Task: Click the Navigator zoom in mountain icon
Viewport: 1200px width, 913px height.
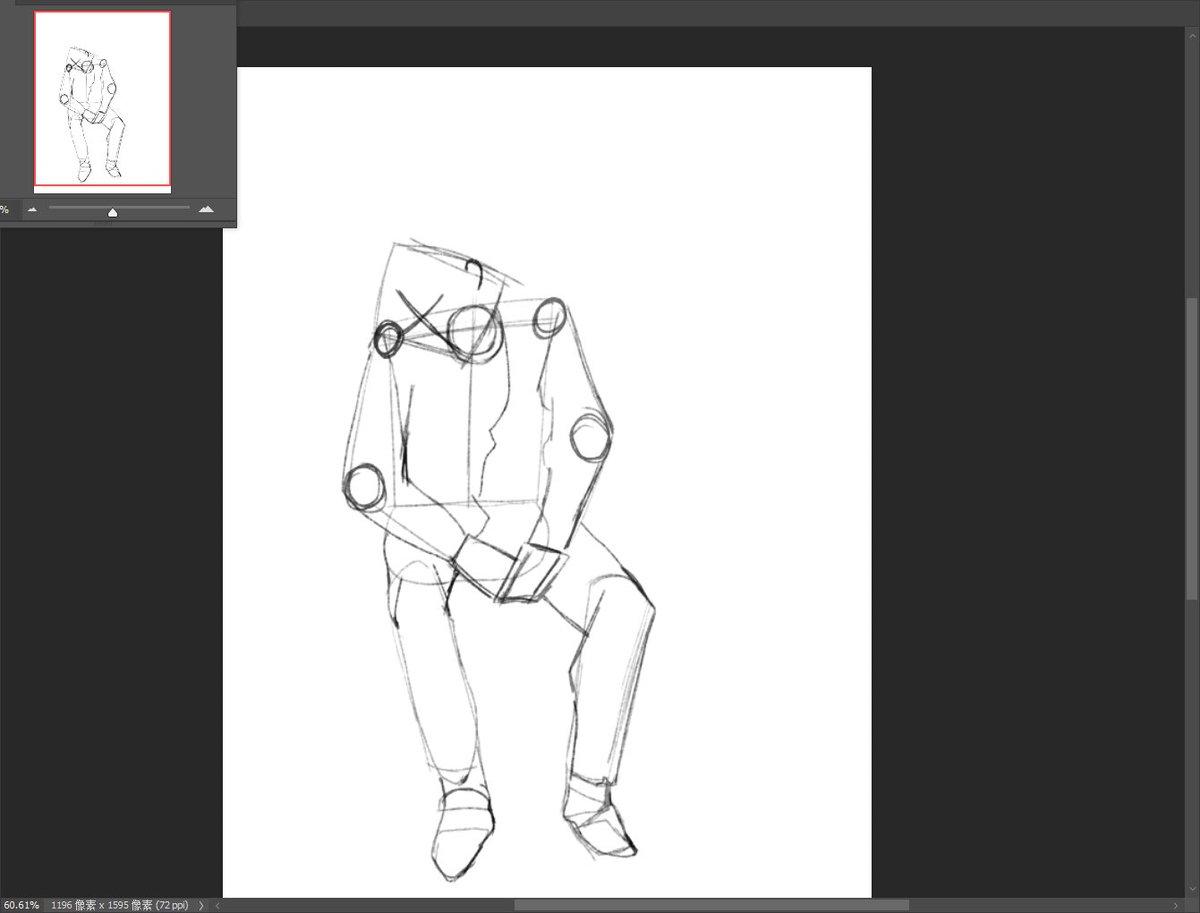Action: point(206,209)
